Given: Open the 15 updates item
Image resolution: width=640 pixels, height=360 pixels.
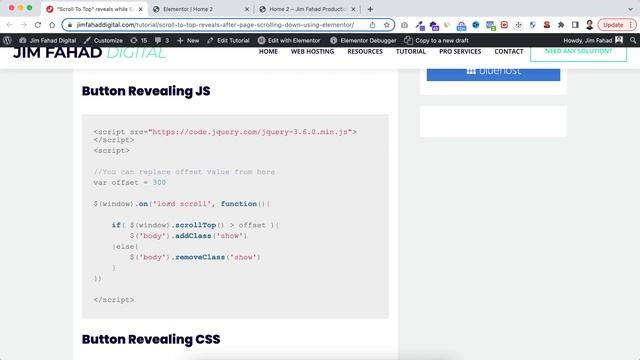Looking at the screenshot, I should tap(139, 40).
